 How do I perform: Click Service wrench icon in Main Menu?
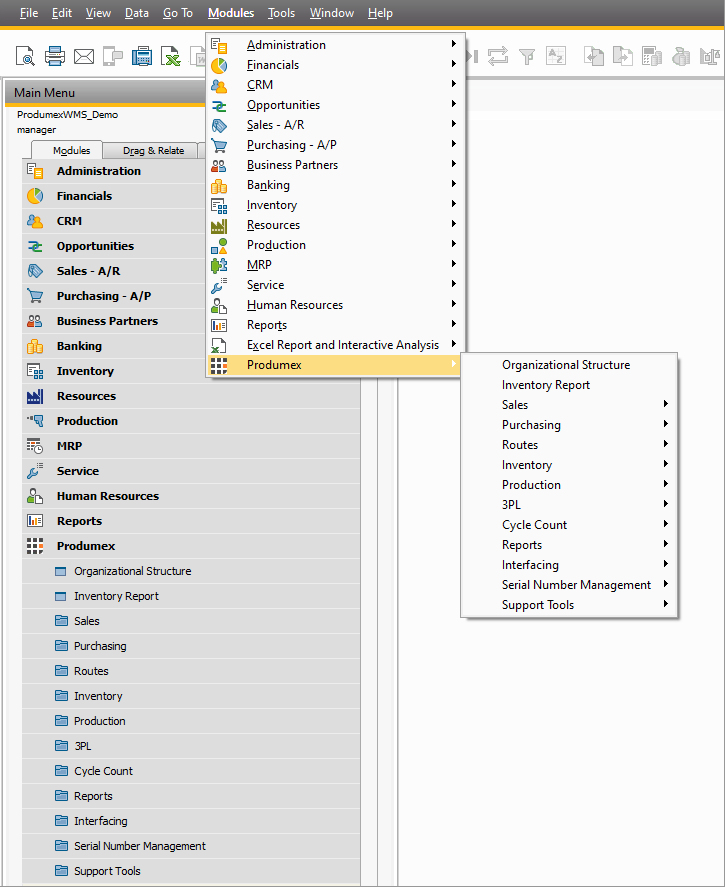pyautogui.click(x=35, y=471)
